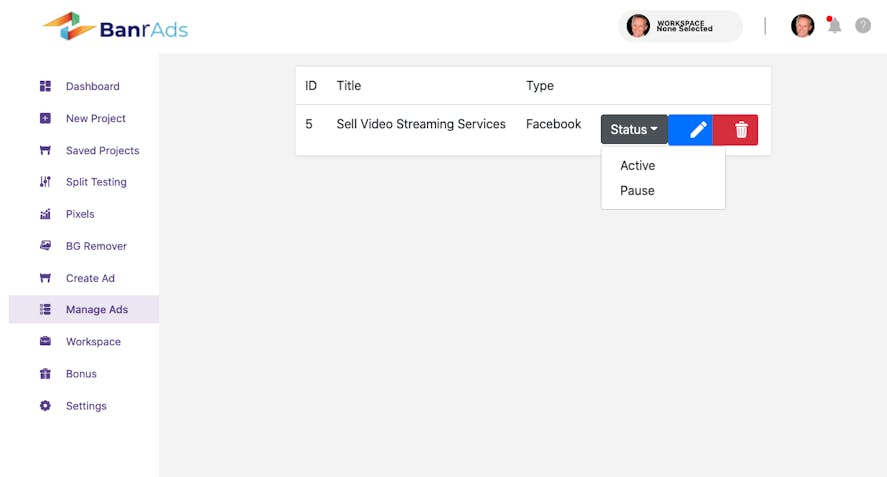Open the Workspace selector in header
Viewport: 887px width, 477px height.
tap(681, 26)
